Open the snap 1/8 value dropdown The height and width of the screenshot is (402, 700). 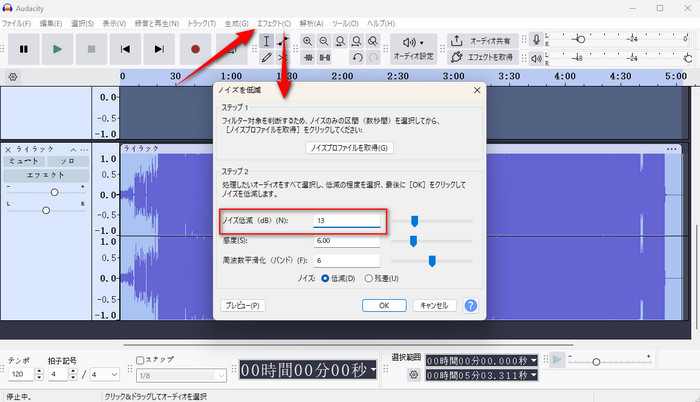[x=181, y=376]
